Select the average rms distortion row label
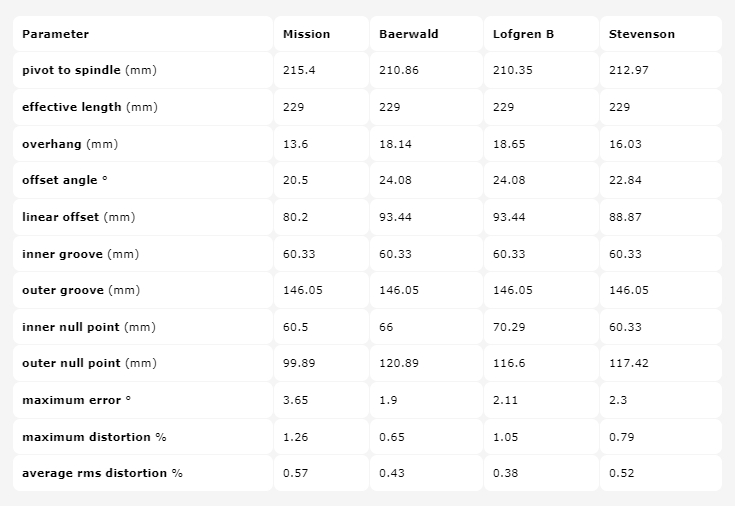The height and width of the screenshot is (506, 735). (x=102, y=473)
